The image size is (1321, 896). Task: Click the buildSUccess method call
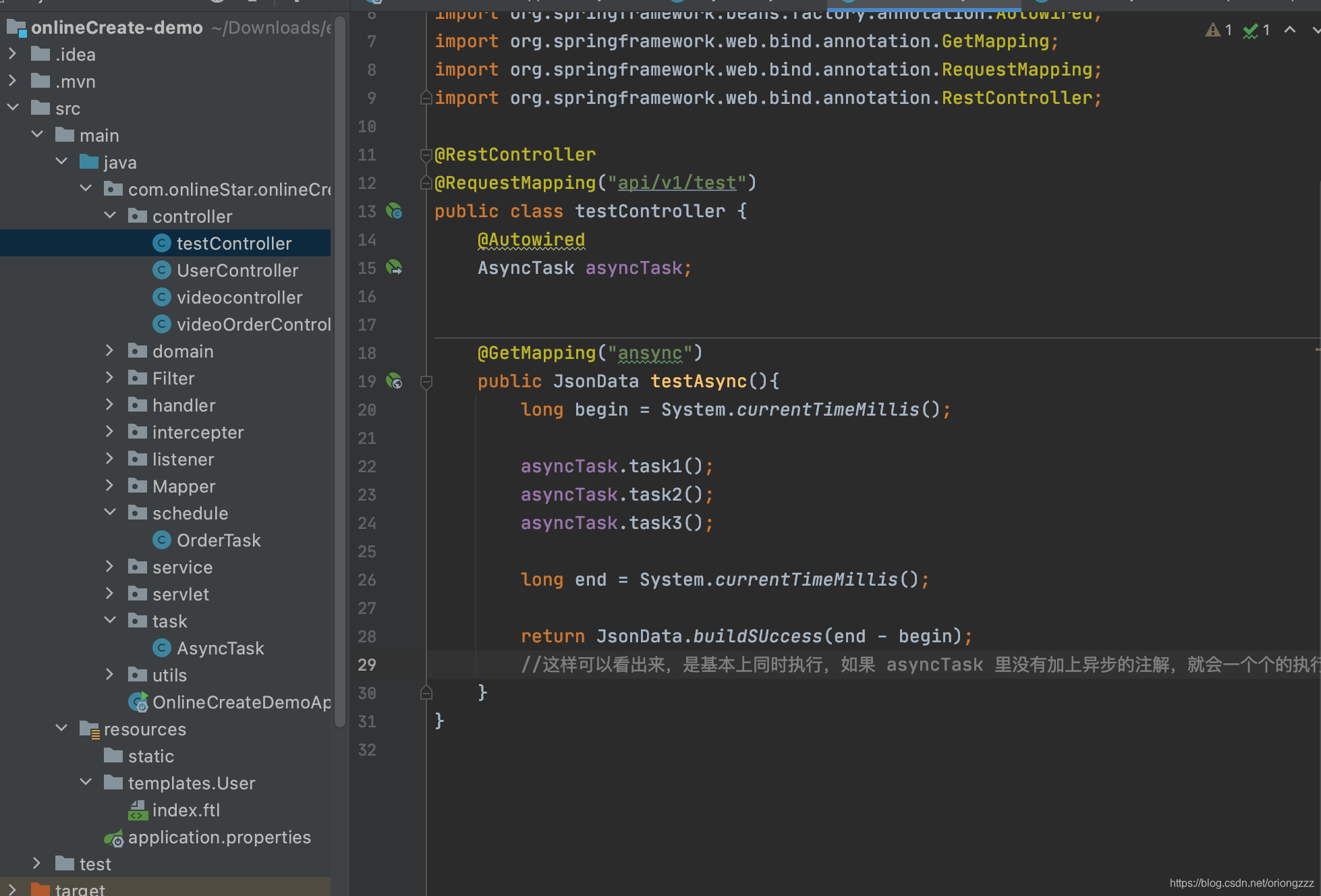click(758, 636)
